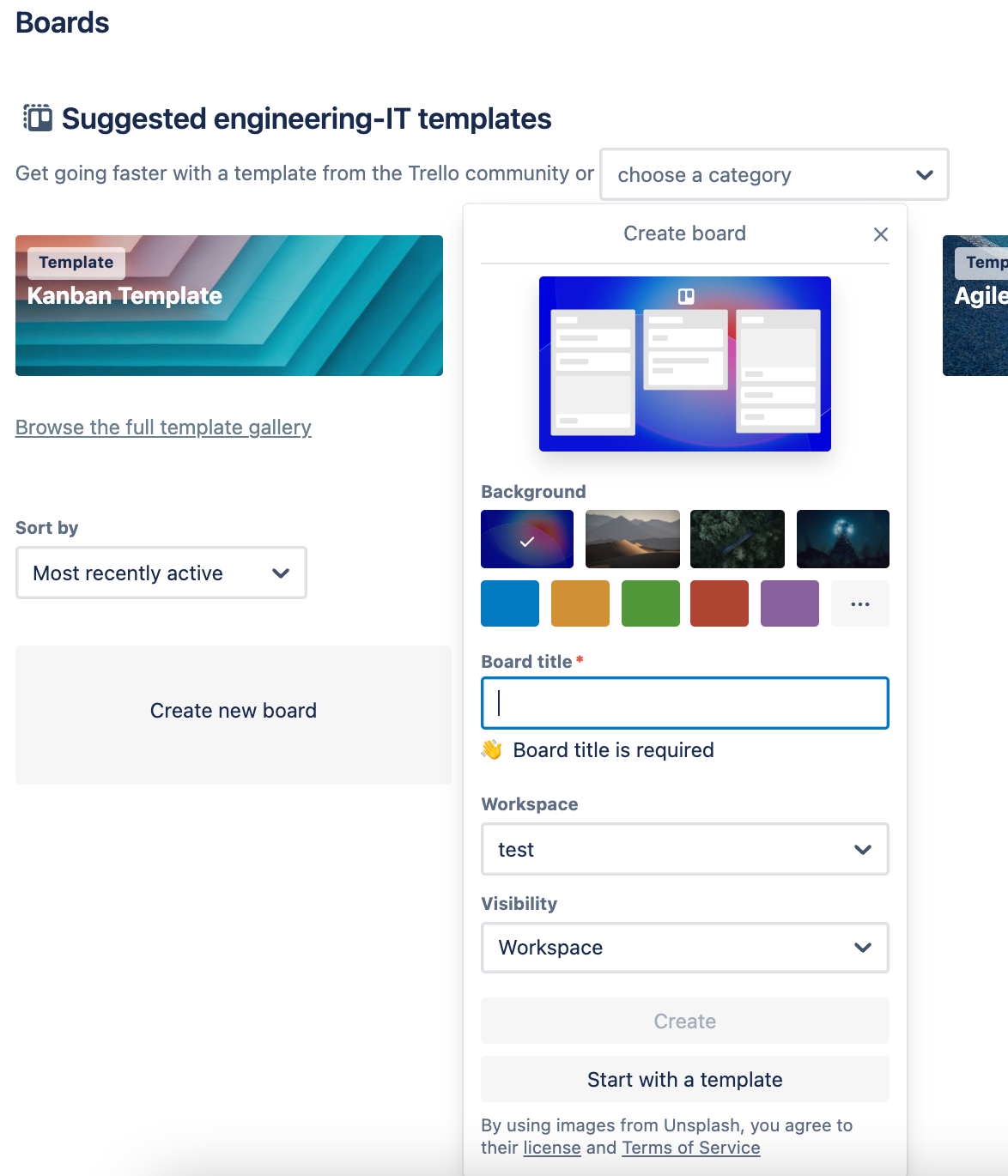Pick the red color swatch
This screenshot has width=1008, height=1176.
tap(720, 603)
